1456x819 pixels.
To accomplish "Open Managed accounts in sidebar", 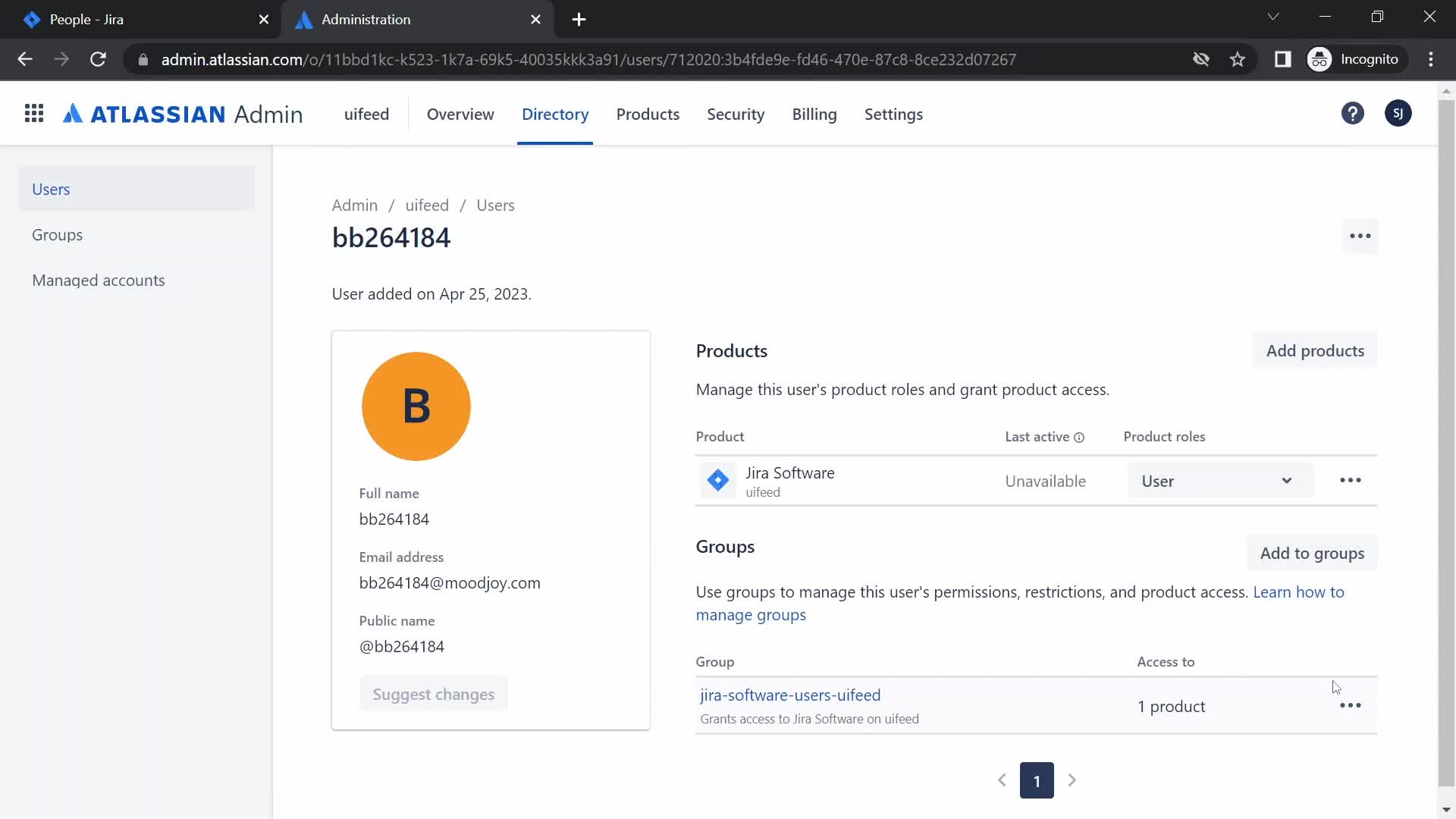I will [136, 281].
